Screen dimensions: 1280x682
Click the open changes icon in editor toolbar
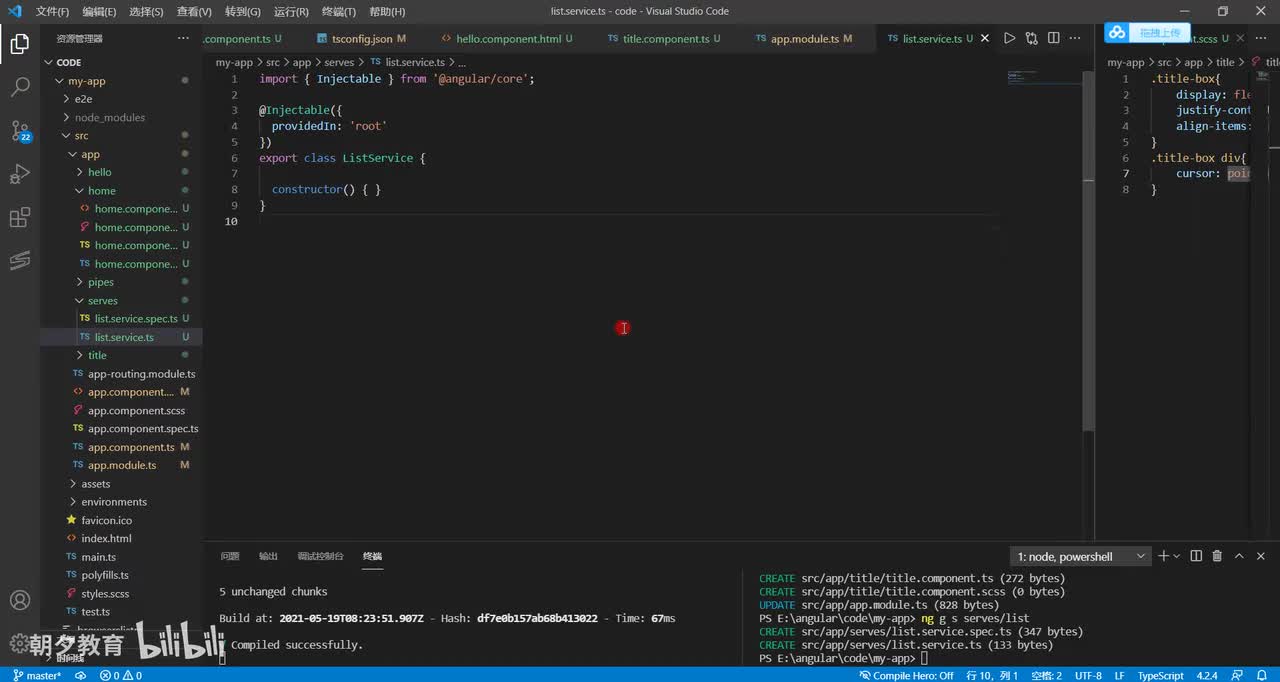click(1031, 38)
